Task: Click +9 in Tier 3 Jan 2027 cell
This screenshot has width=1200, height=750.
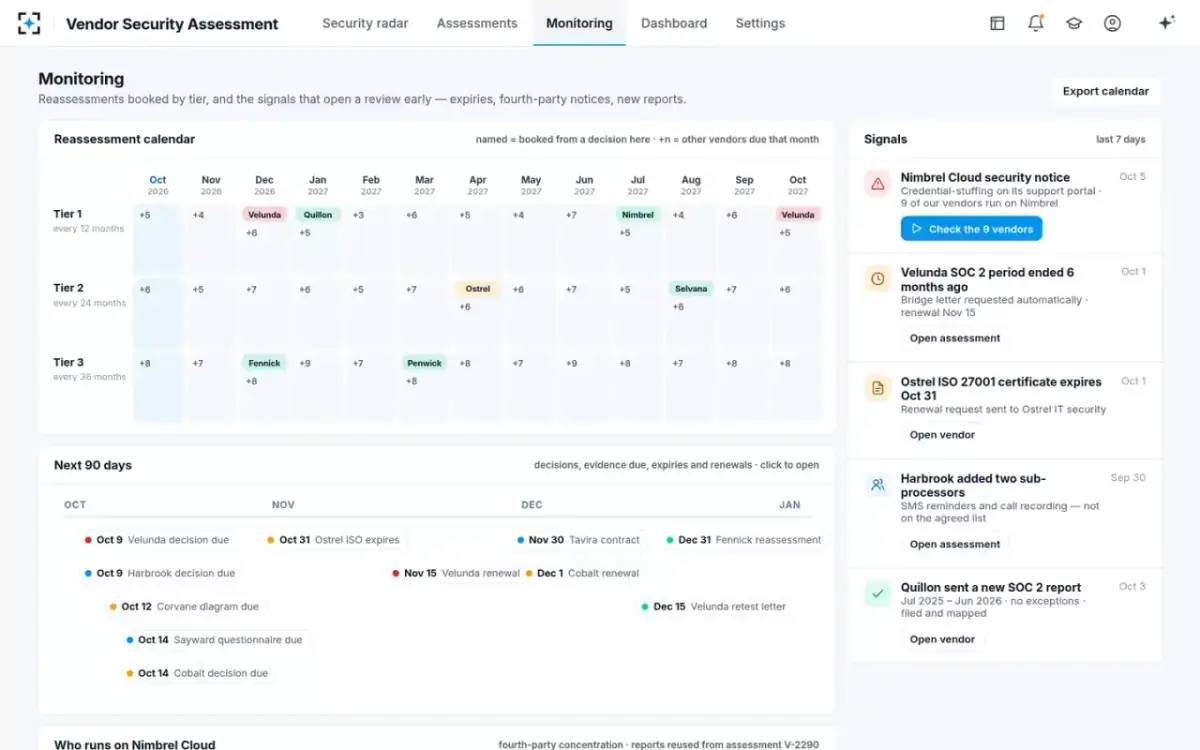Action: point(304,364)
